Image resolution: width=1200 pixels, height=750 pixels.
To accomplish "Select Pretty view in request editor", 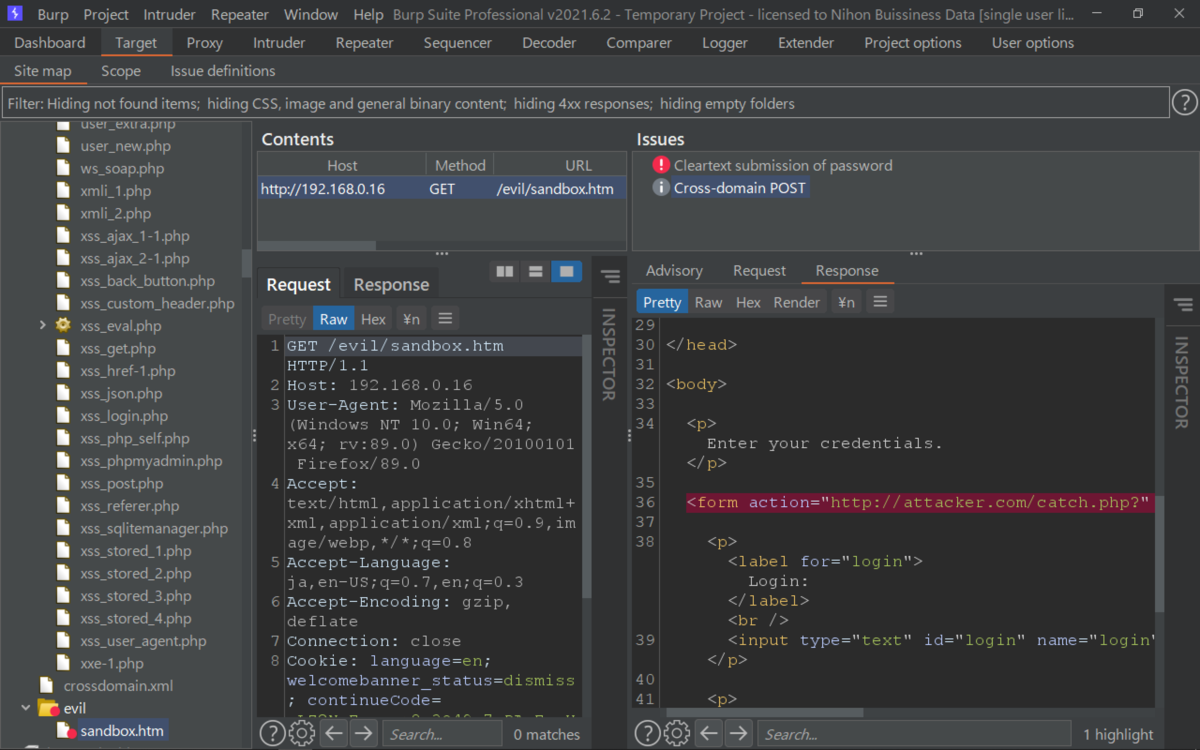I will point(287,318).
